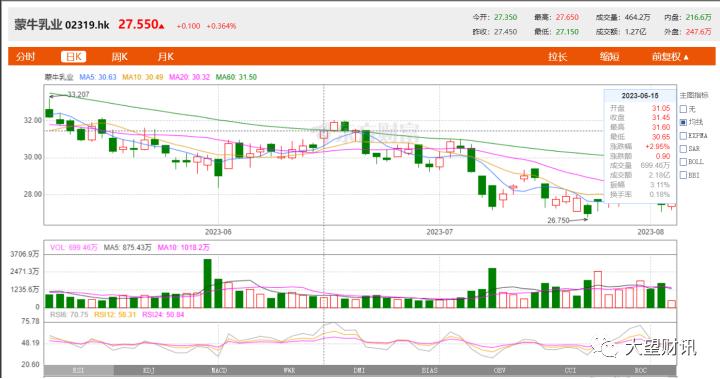Image resolution: width=720 pixels, height=379 pixels.
Task: Switch to the 分时 intraday tab
Action: click(x=26, y=57)
